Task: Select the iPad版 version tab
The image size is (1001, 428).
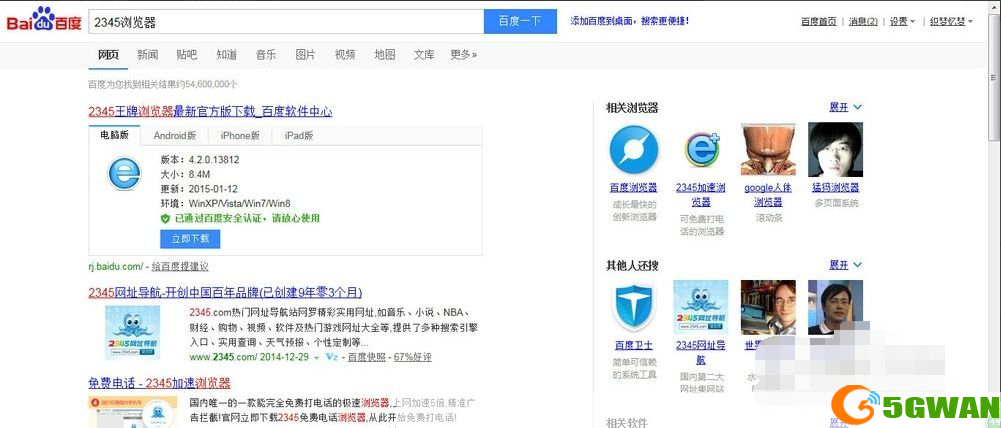Action: 299,135
